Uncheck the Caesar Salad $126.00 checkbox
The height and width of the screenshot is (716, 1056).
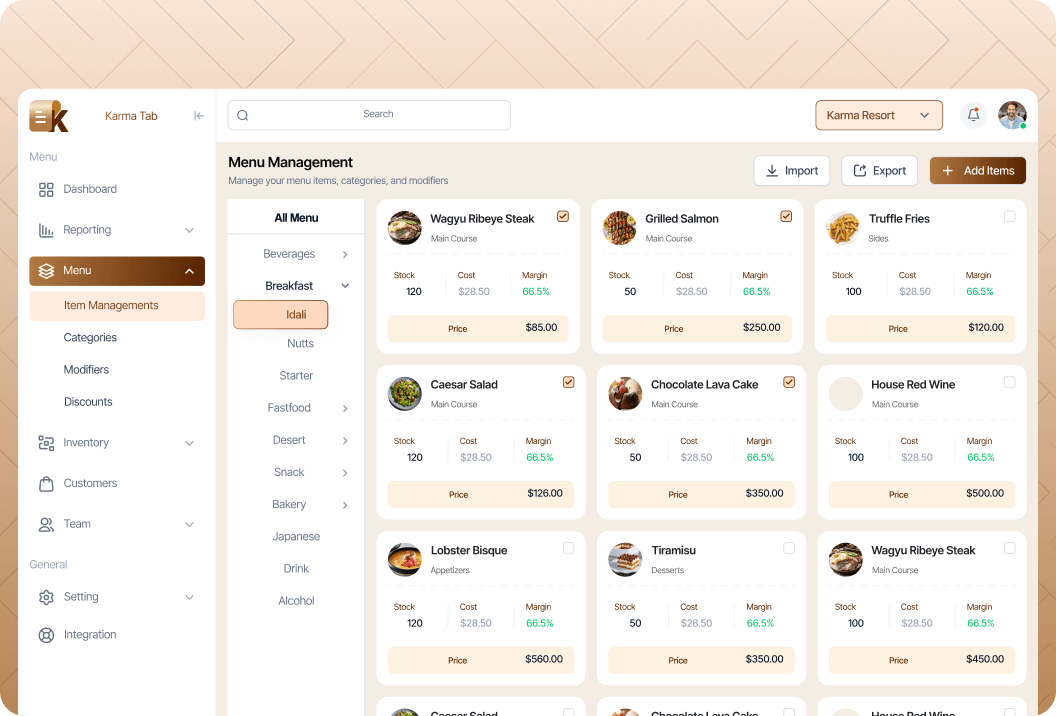568,382
